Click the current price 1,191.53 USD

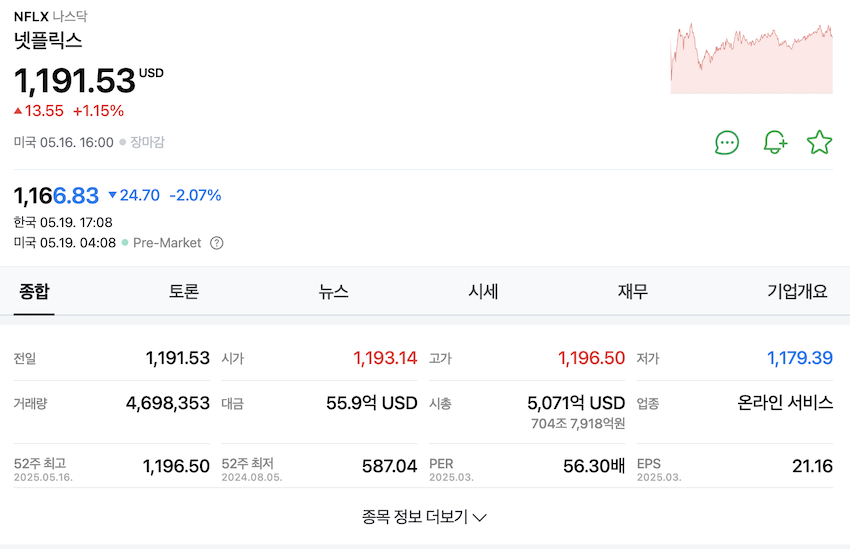click(88, 80)
